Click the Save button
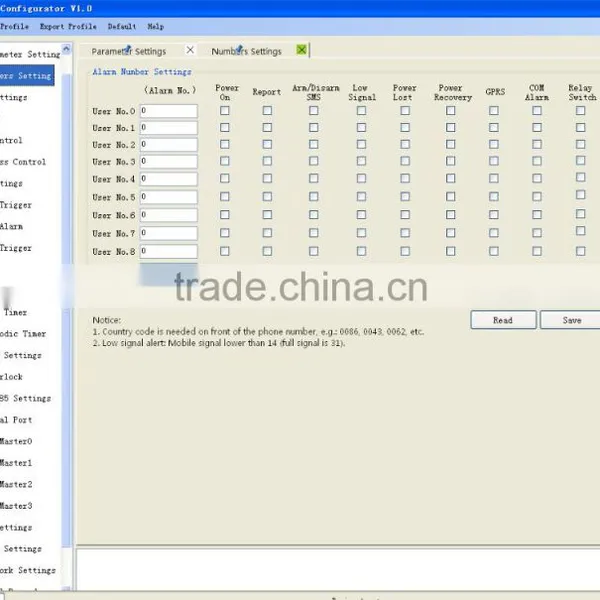 tap(572, 320)
